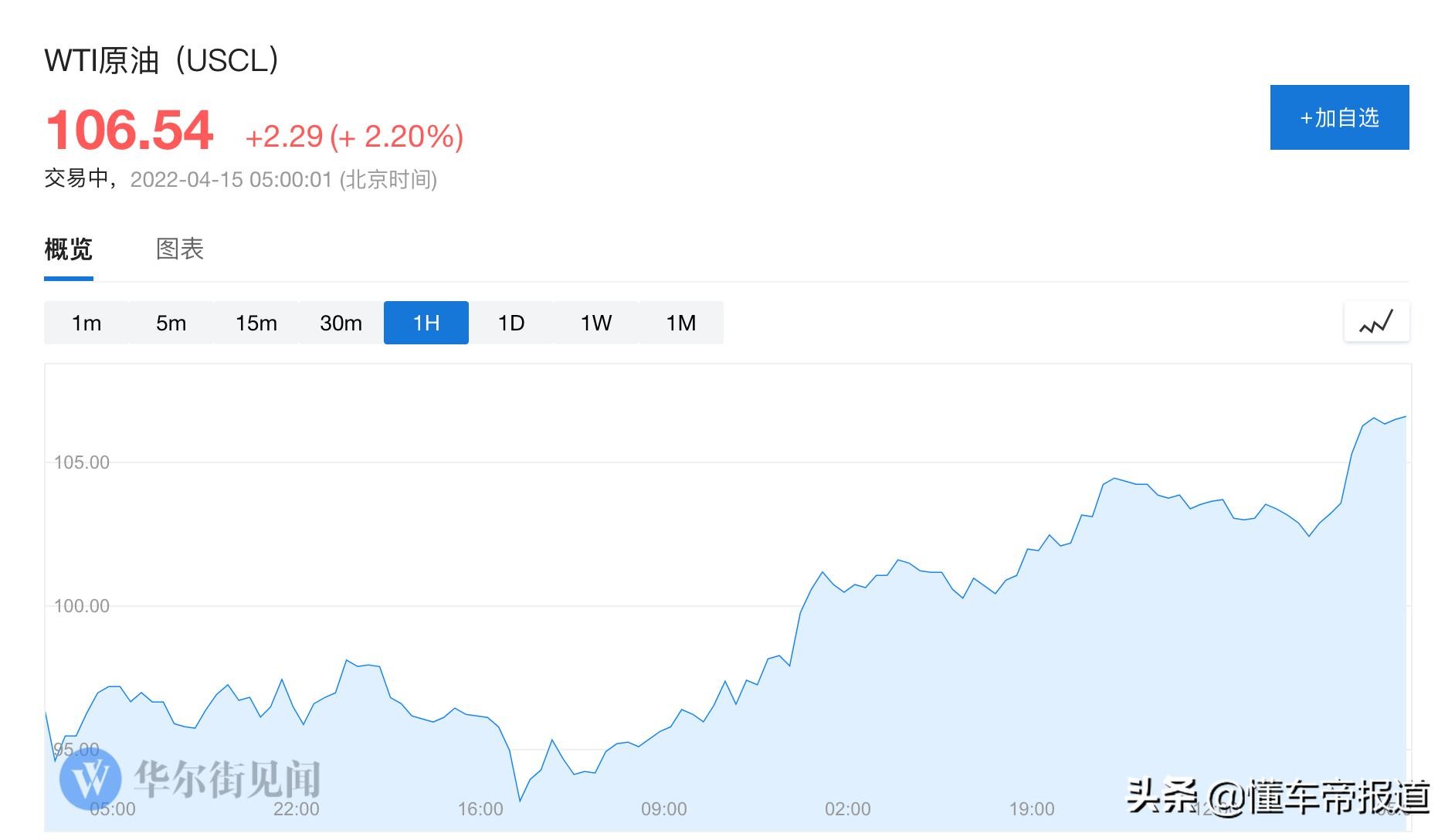The width and height of the screenshot is (1455, 840).
Task: Click the 106.54 current price
Action: 130,130
